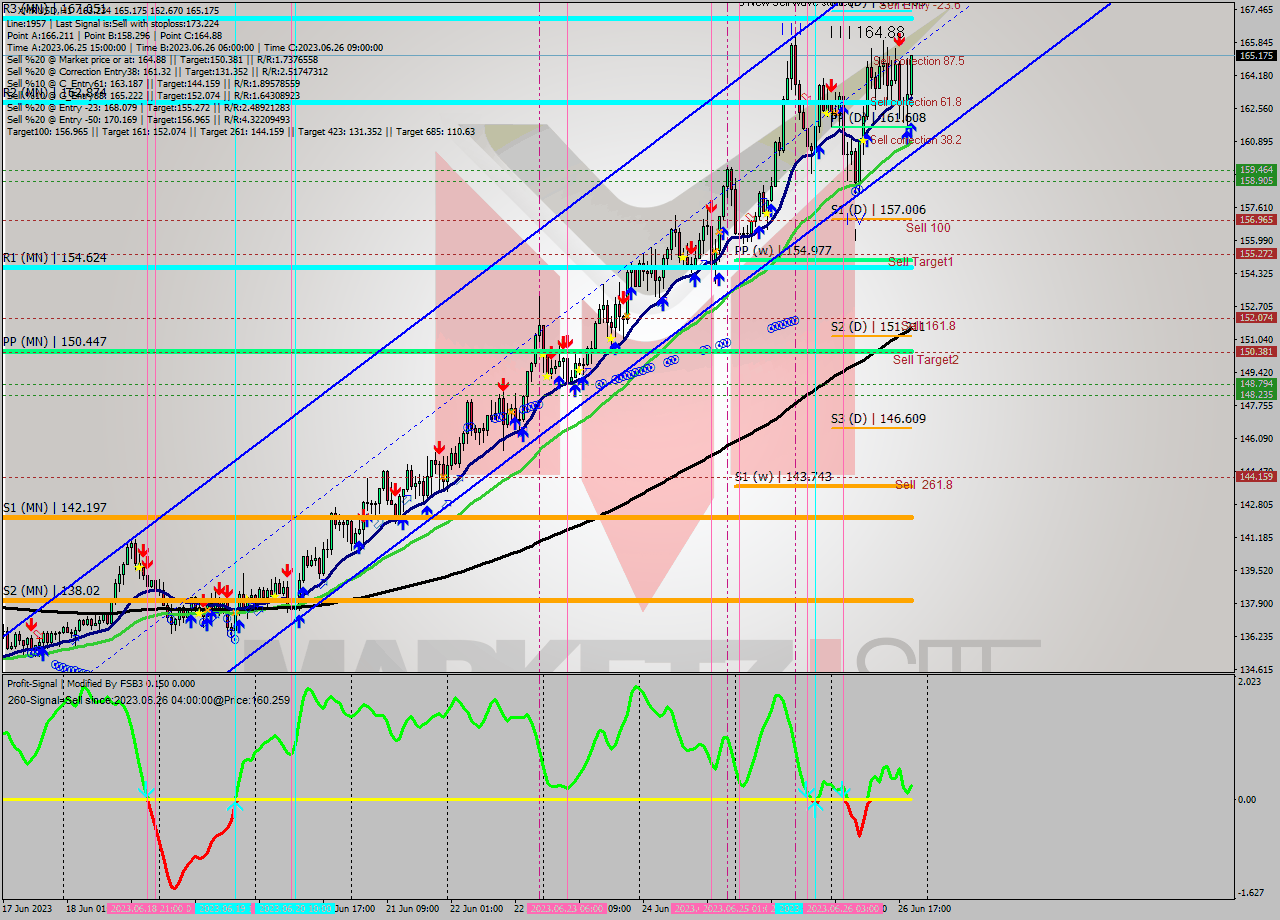The image size is (1280, 920).
Task: Click the 0.00 value on the indicator scale
Action: coord(1249,800)
